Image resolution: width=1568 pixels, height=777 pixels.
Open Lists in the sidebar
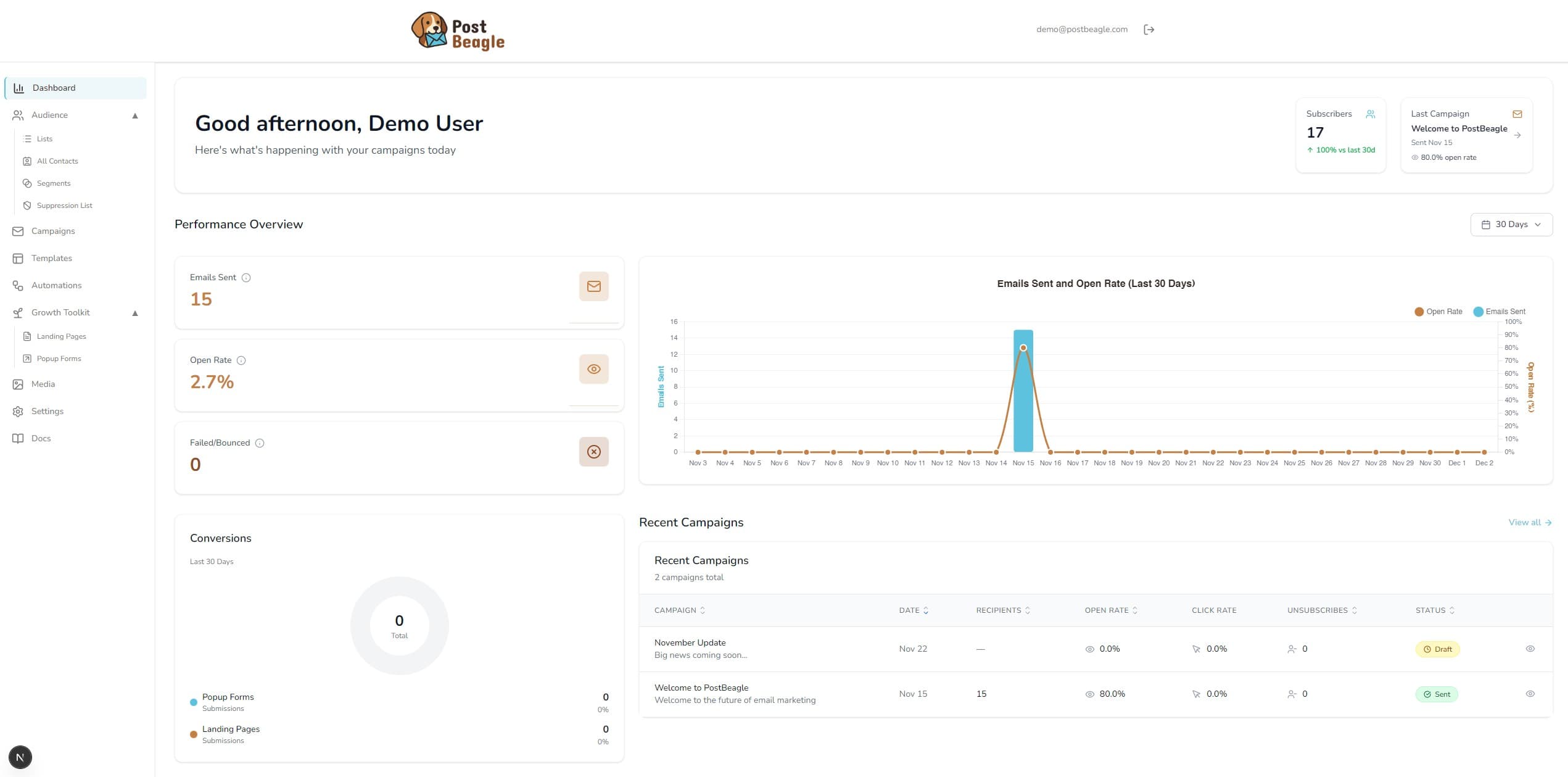coord(44,139)
